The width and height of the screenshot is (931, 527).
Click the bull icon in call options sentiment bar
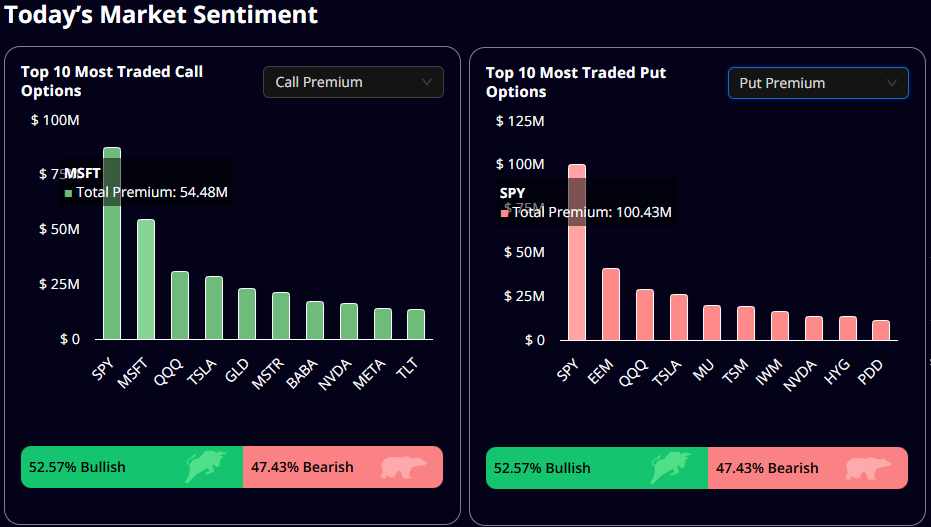pos(206,466)
